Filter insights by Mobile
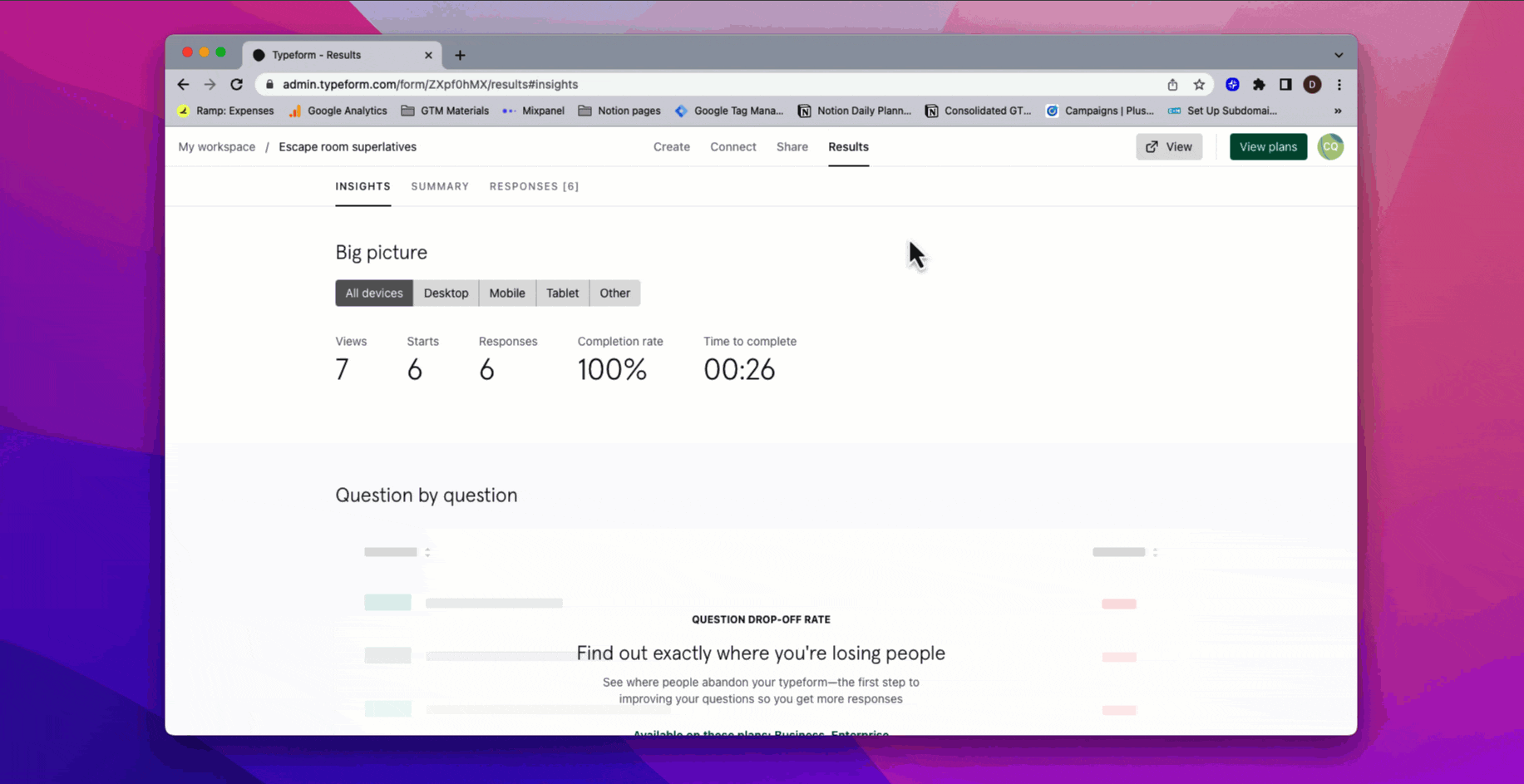Screen dimensions: 1524x784 (507, 293)
